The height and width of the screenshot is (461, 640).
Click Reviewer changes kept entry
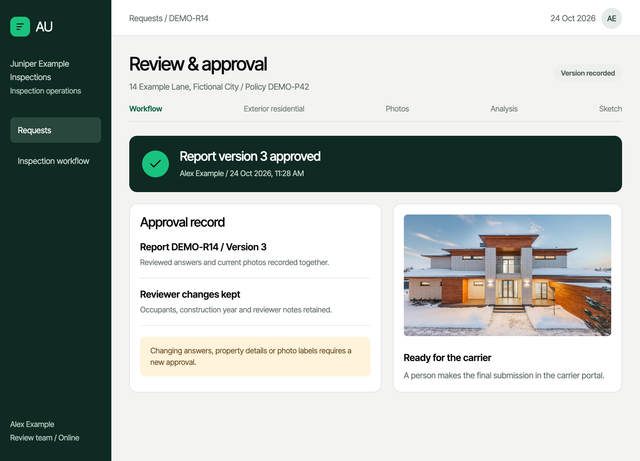(x=190, y=294)
